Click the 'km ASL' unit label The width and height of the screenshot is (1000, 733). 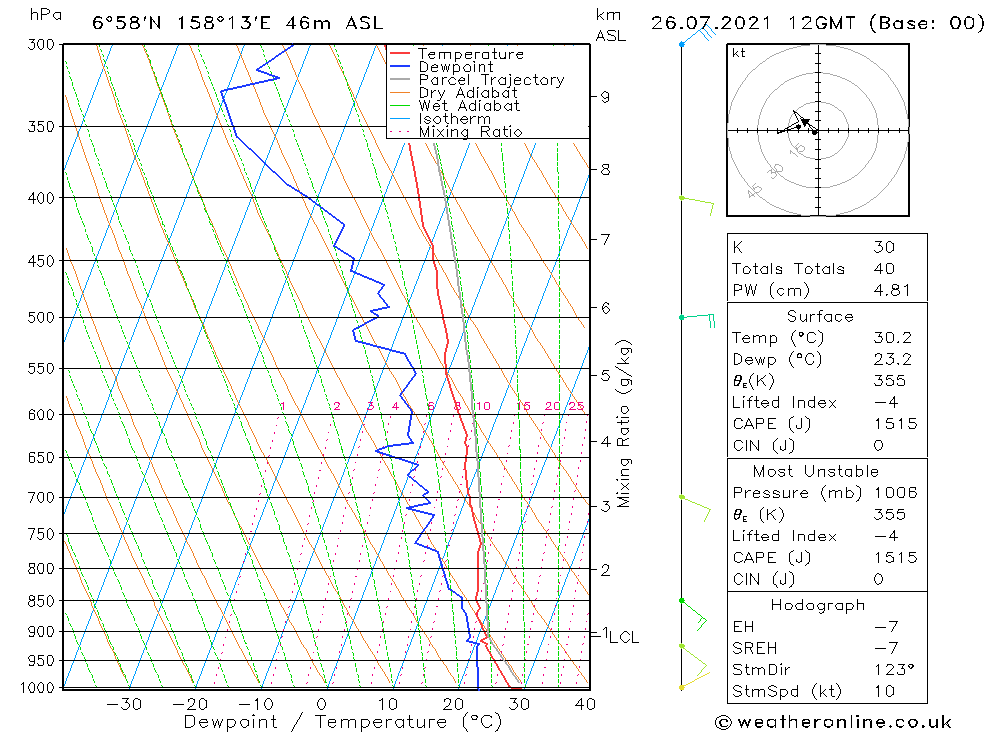pos(610,26)
